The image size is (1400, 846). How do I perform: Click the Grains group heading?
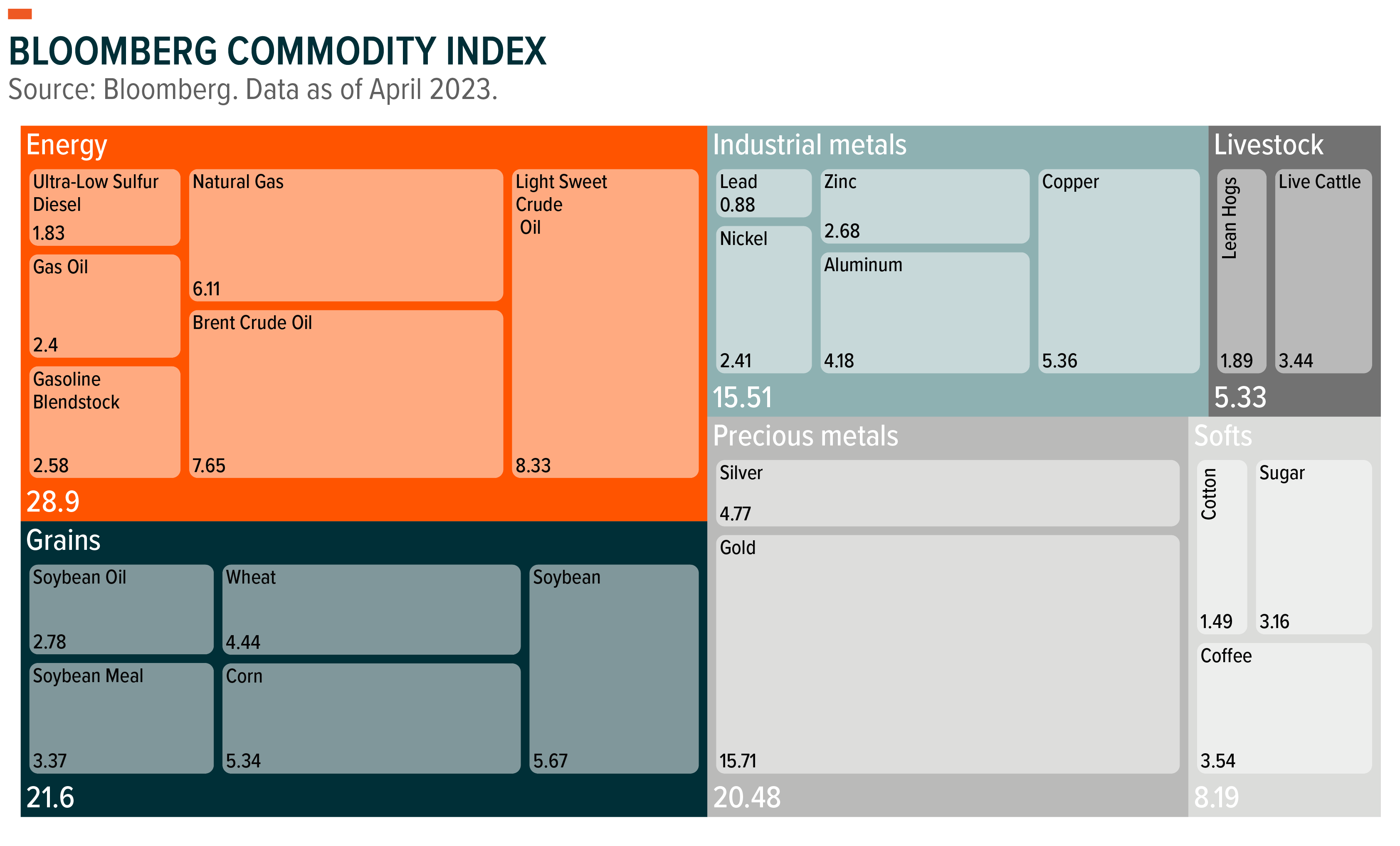(63, 540)
